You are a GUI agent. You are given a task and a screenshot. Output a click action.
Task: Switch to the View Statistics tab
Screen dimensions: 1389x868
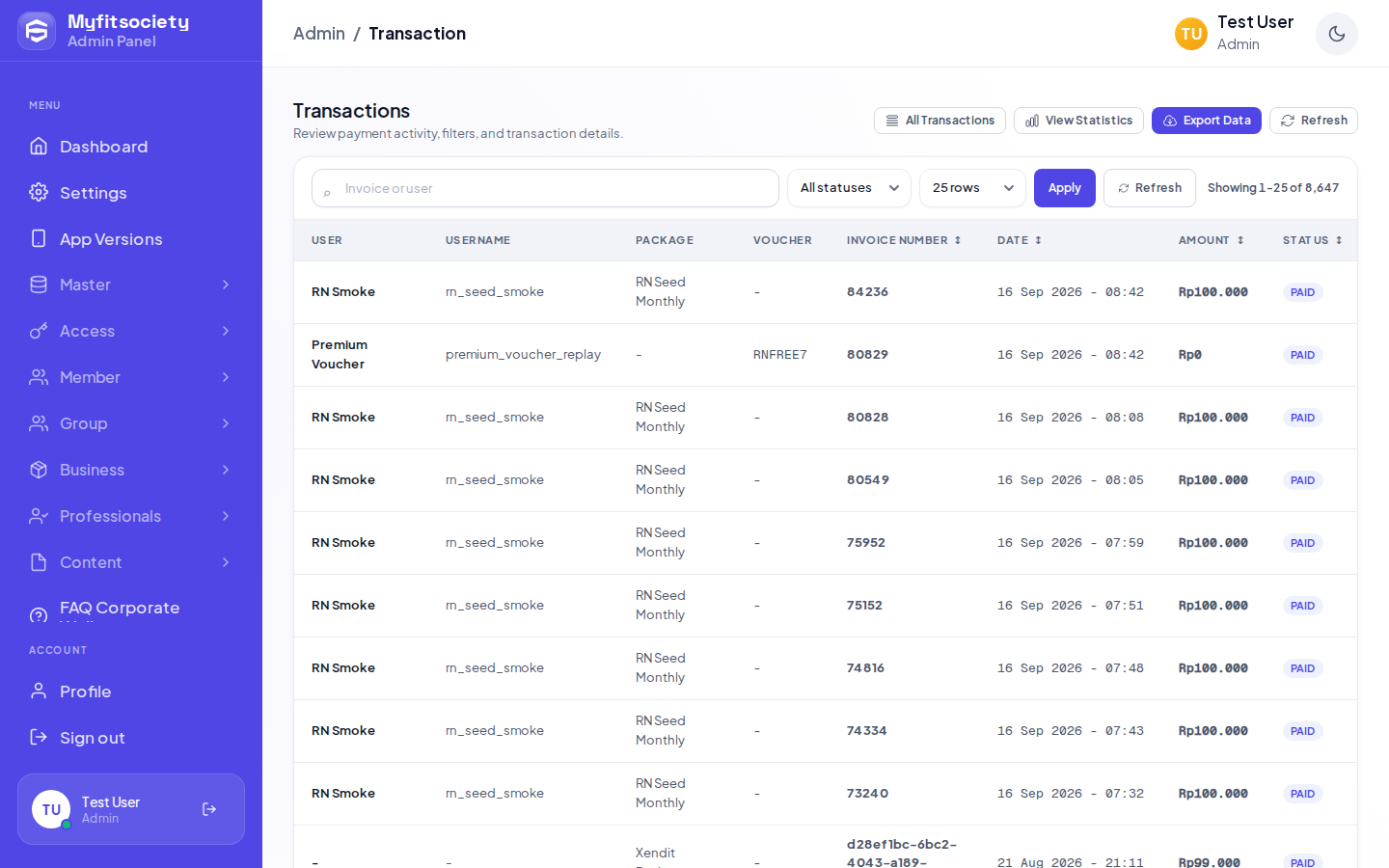[1078, 121]
